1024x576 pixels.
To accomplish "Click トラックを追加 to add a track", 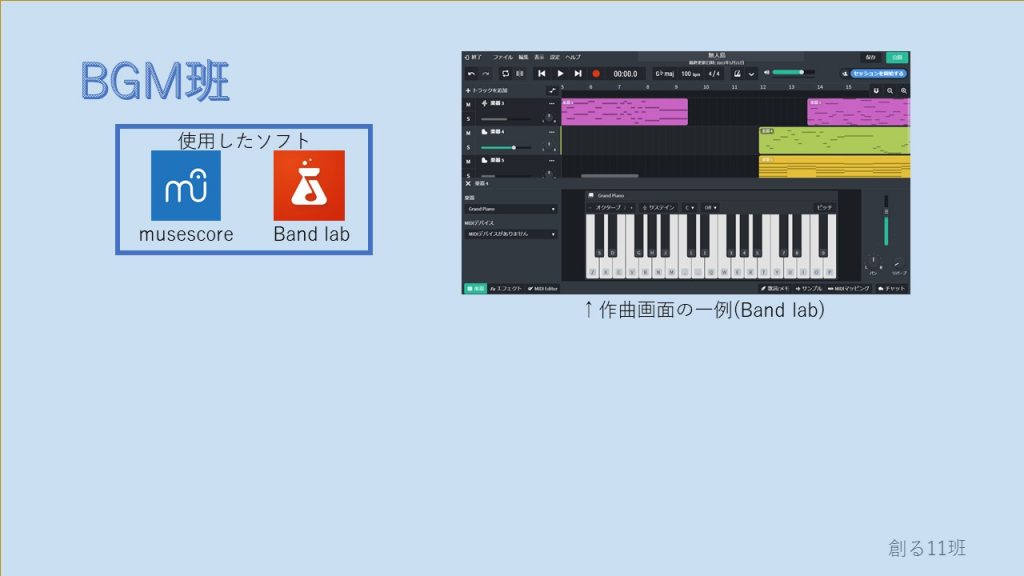I will [487, 90].
